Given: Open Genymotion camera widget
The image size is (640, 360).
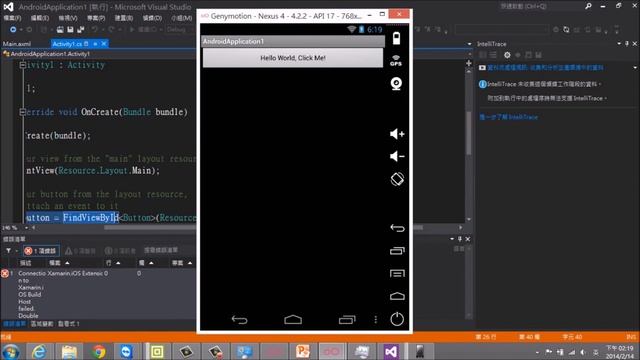Looking at the screenshot, I should click(x=396, y=83).
